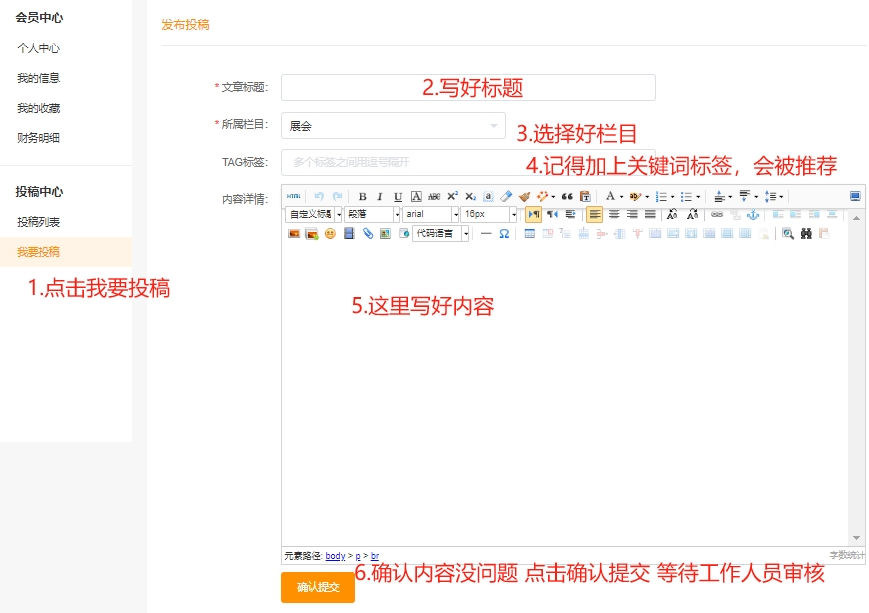Click the br link in element path
The width and height of the screenshot is (869, 613).
(x=375, y=556)
